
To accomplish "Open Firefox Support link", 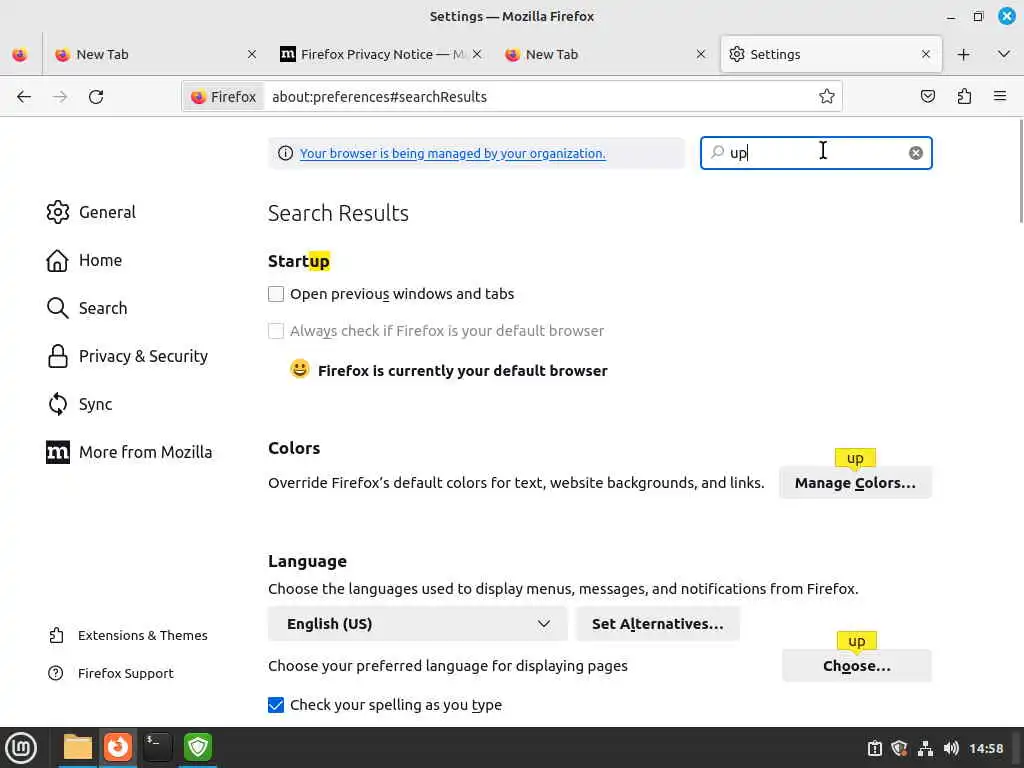I will tap(111, 673).
